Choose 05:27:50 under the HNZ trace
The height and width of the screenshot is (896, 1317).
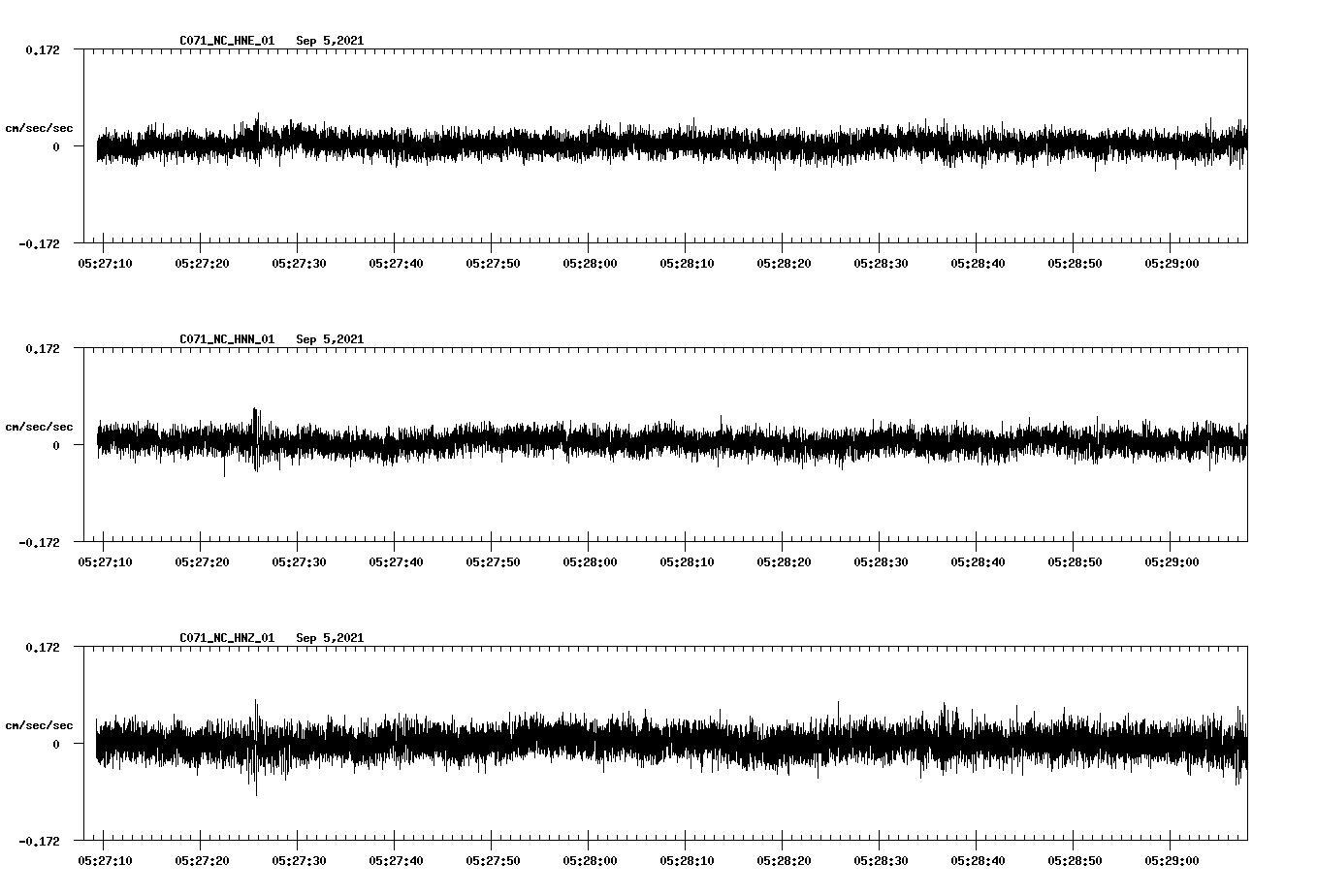click(494, 861)
